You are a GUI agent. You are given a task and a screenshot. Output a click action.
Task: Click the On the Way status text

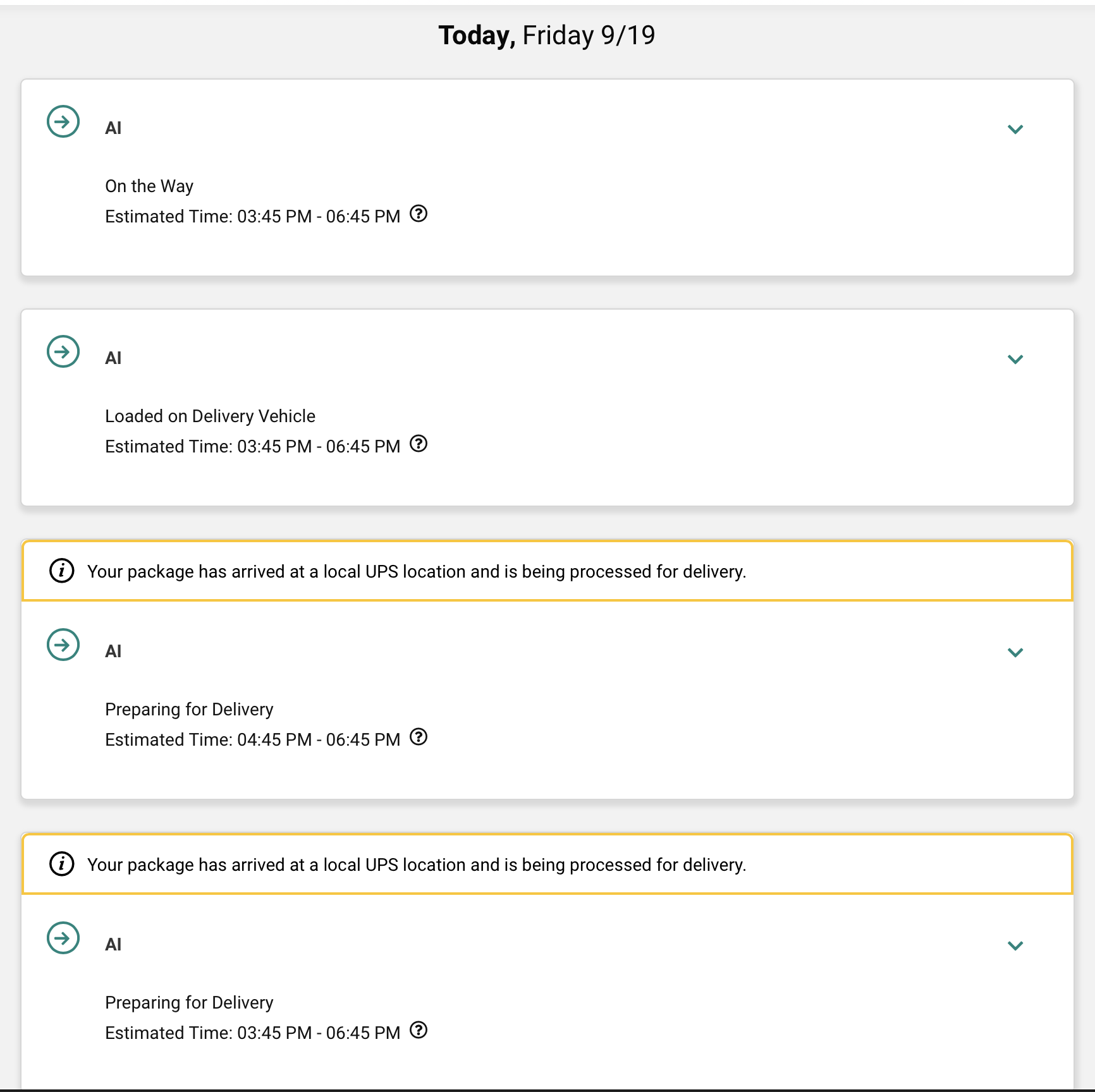coord(149,186)
